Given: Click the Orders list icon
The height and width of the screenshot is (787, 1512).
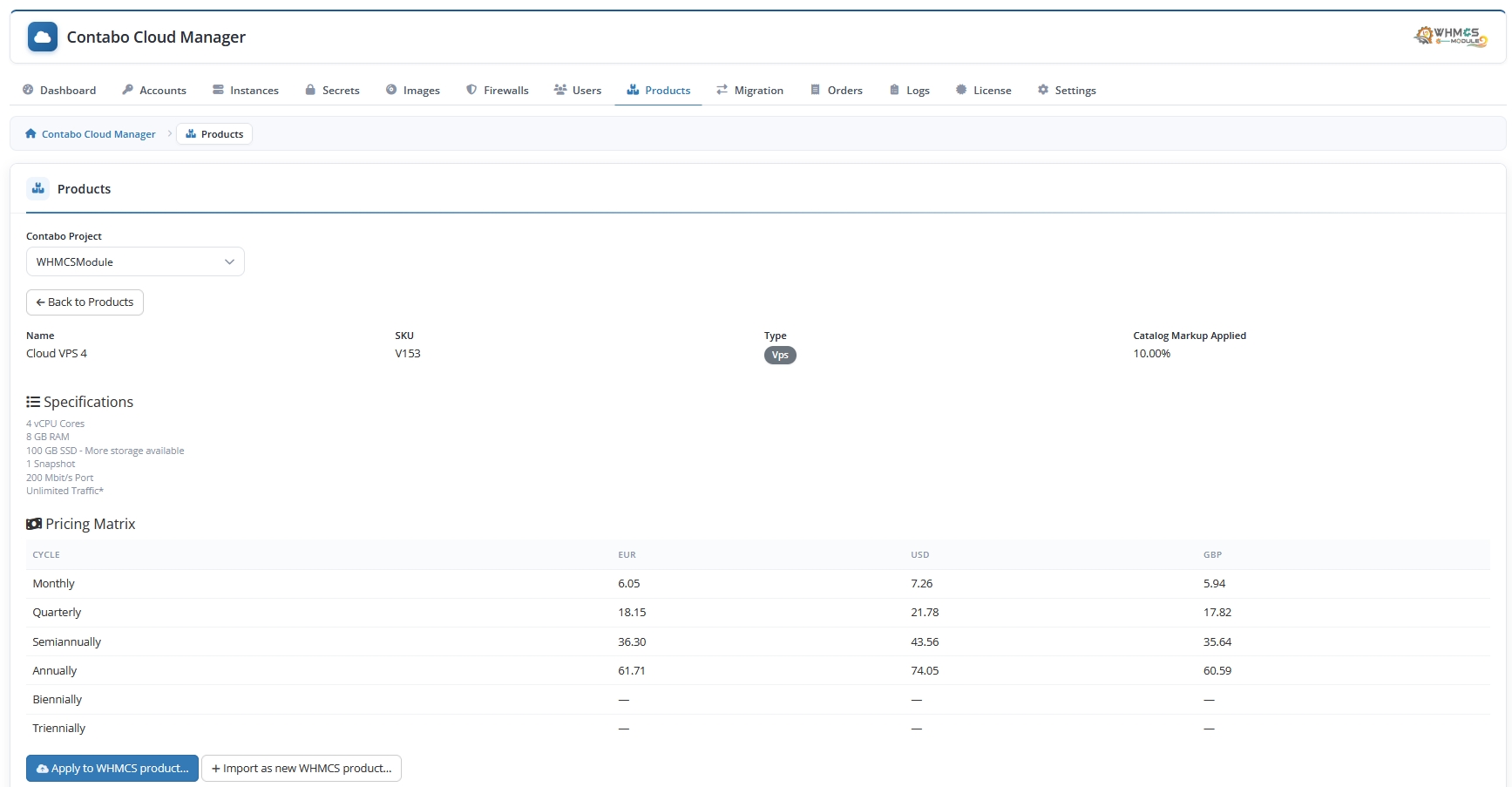Looking at the screenshot, I should 816,90.
